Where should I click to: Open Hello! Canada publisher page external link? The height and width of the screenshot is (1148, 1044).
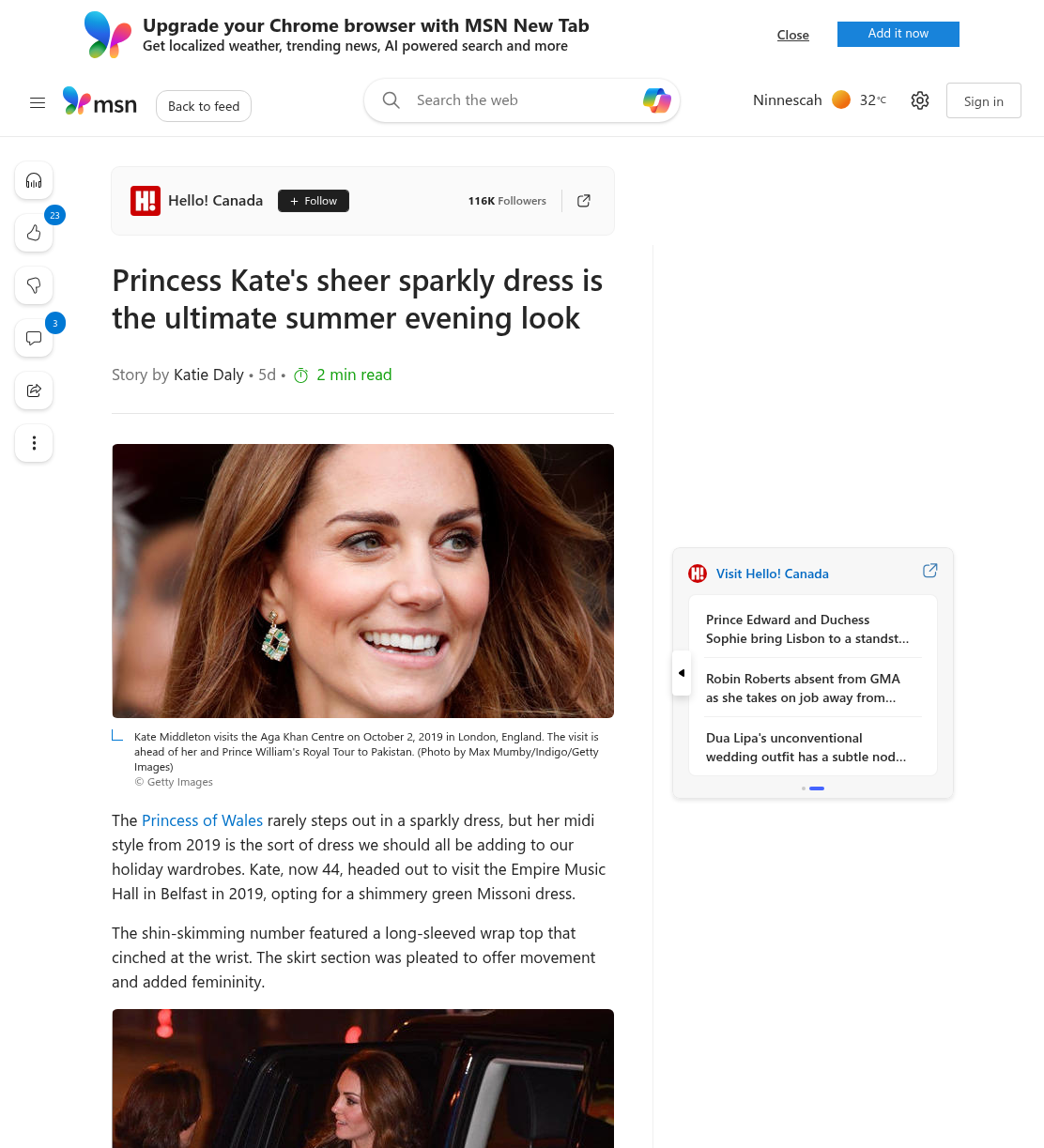coord(584,201)
